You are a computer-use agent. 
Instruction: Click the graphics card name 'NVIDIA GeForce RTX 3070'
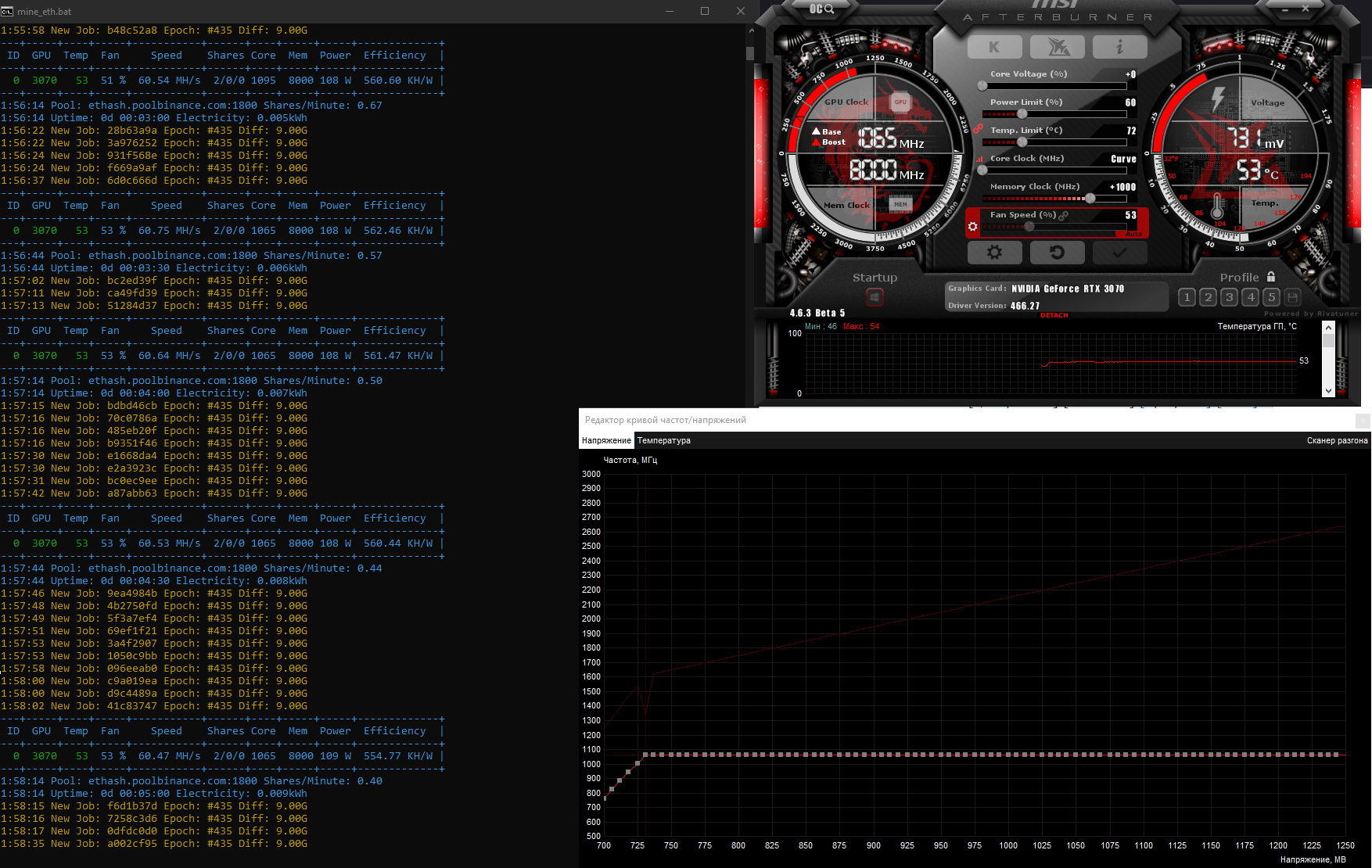pyautogui.click(x=1068, y=289)
